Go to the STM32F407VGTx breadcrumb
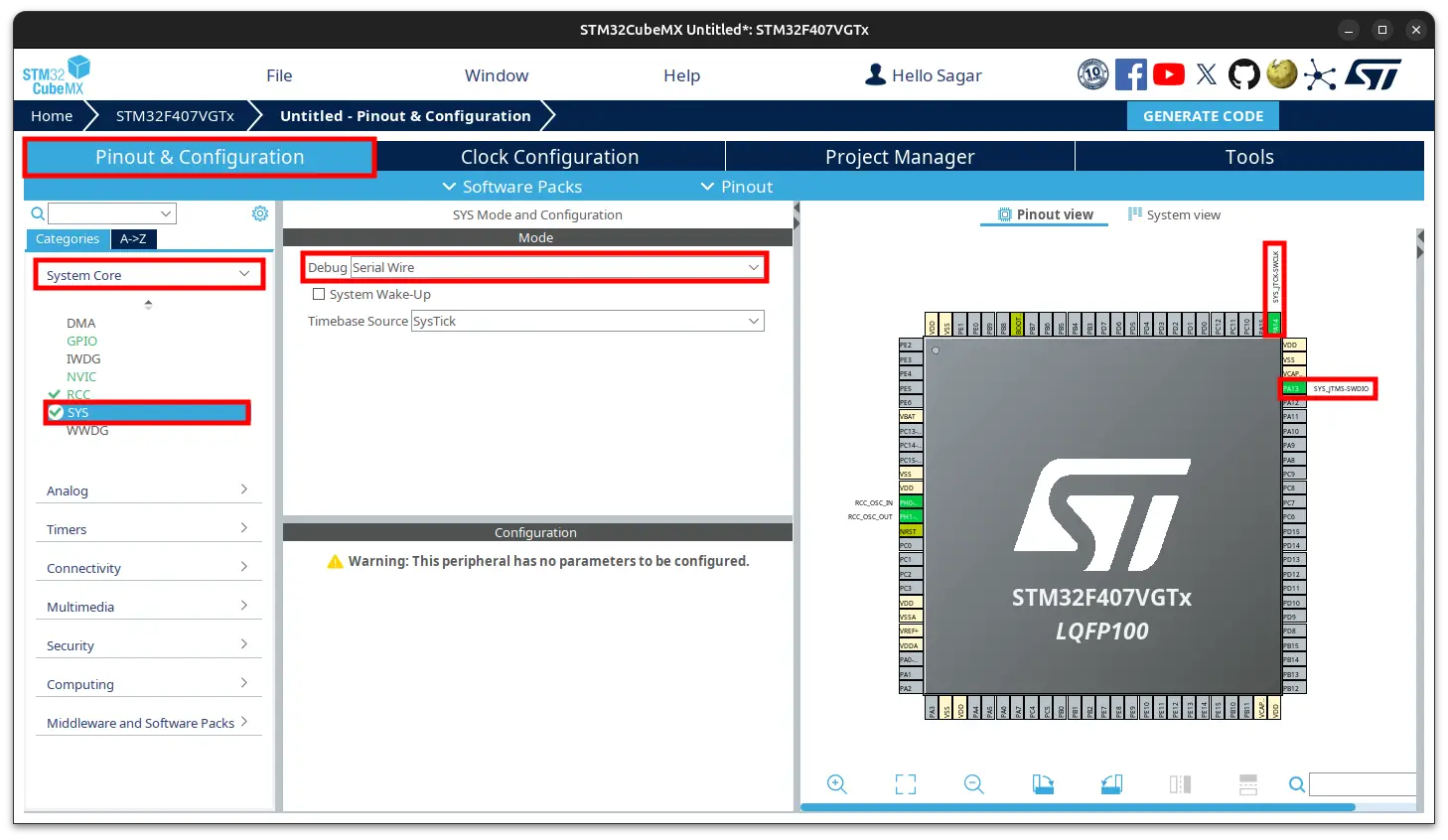The image size is (1448, 840). (175, 116)
